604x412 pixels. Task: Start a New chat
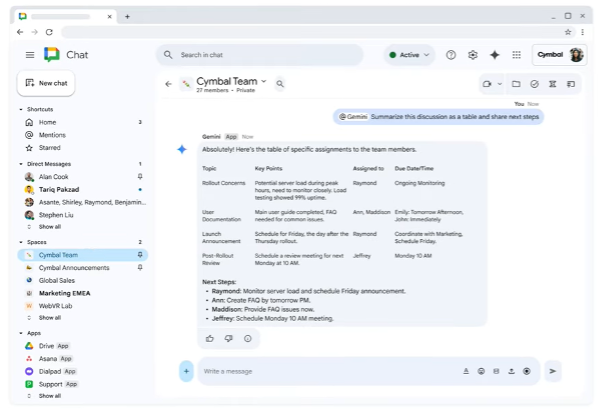46,83
